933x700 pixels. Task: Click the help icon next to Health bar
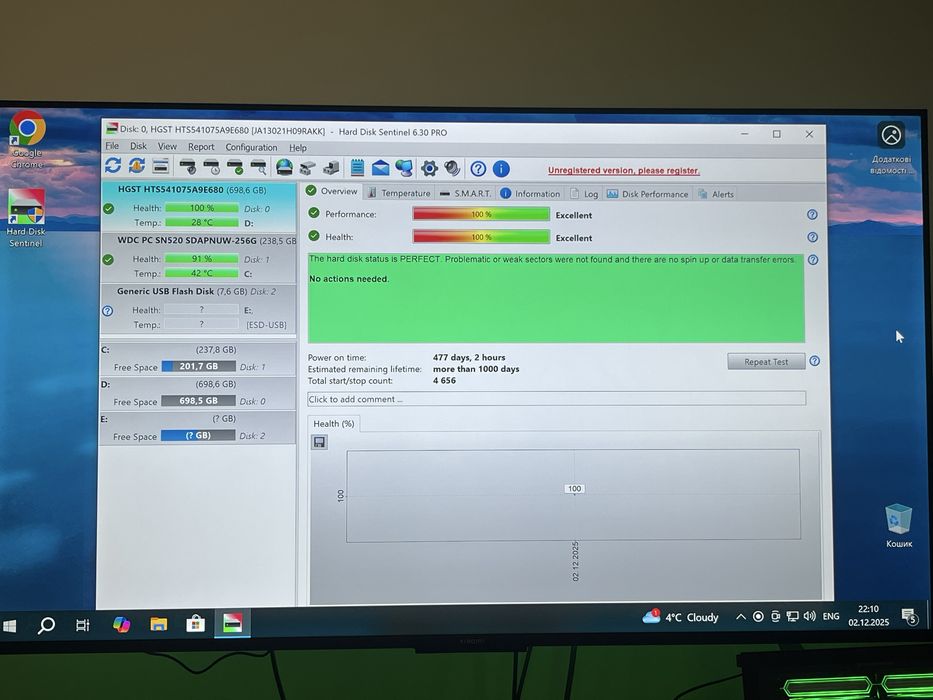click(x=812, y=237)
